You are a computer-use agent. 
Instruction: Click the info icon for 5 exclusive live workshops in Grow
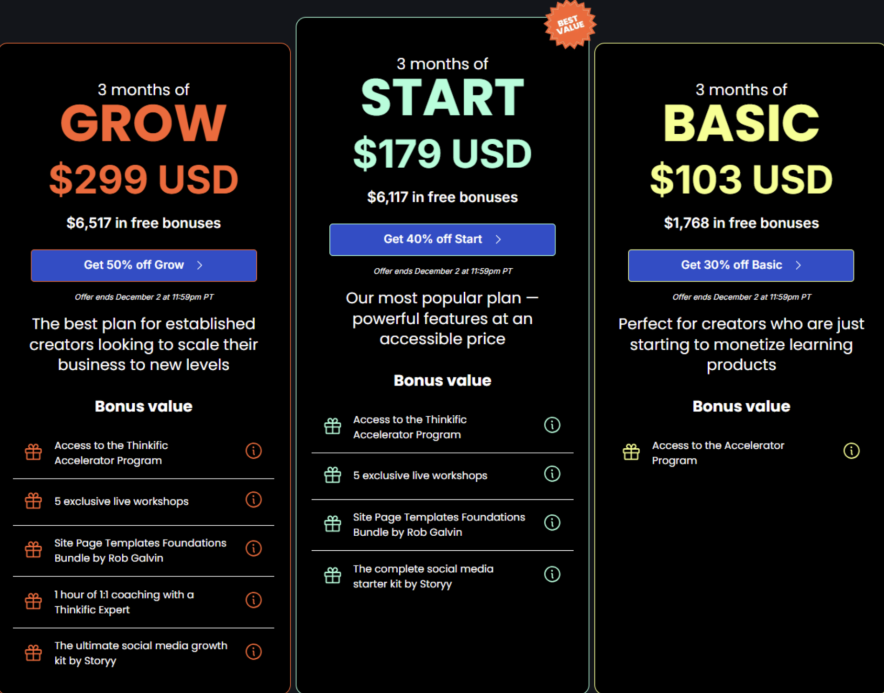253,499
